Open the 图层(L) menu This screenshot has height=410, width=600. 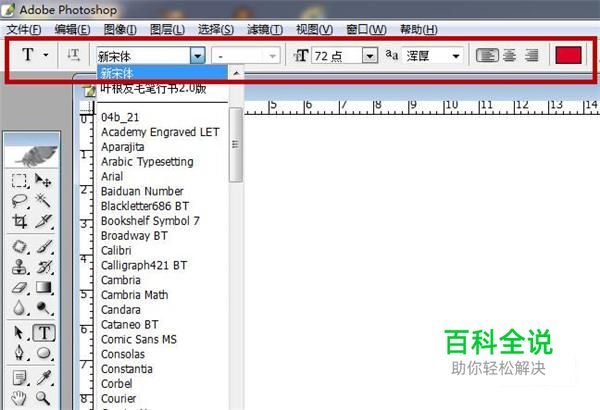(x=167, y=29)
